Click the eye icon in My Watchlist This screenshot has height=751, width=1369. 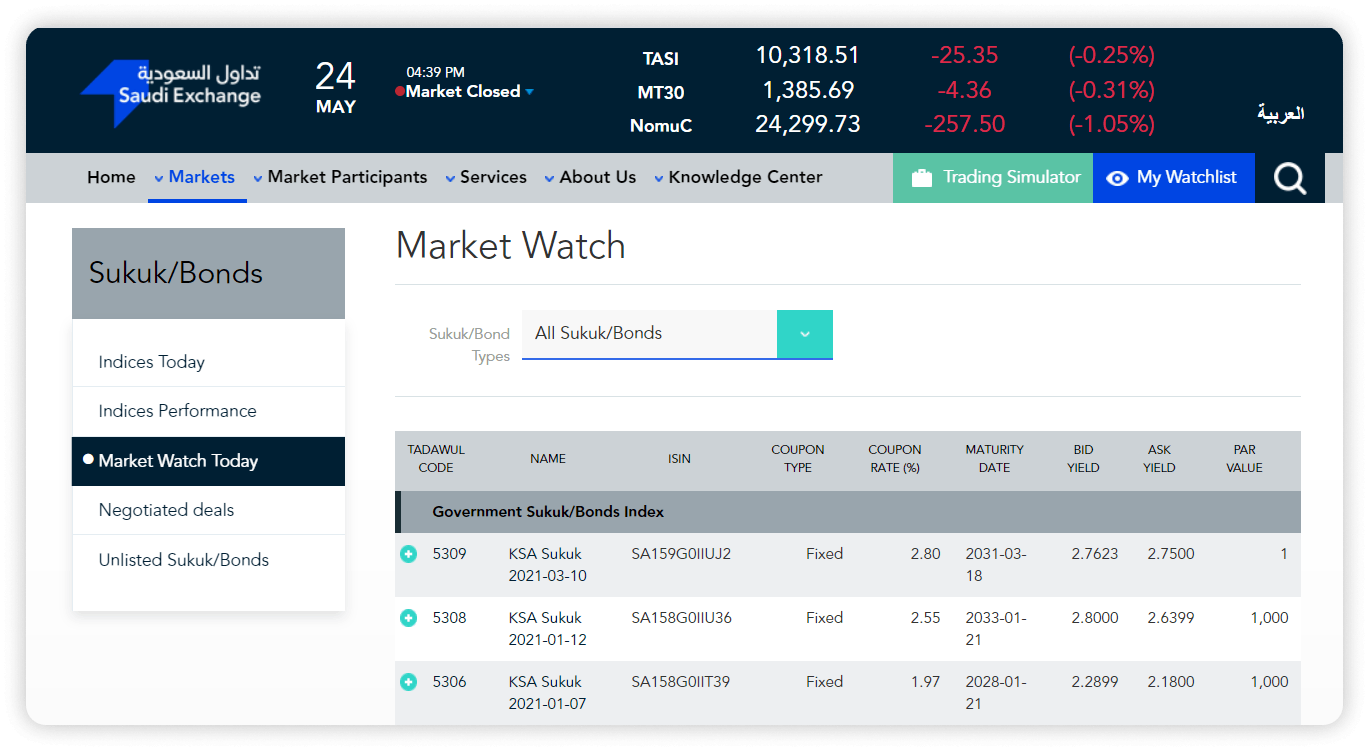[x=1117, y=178]
